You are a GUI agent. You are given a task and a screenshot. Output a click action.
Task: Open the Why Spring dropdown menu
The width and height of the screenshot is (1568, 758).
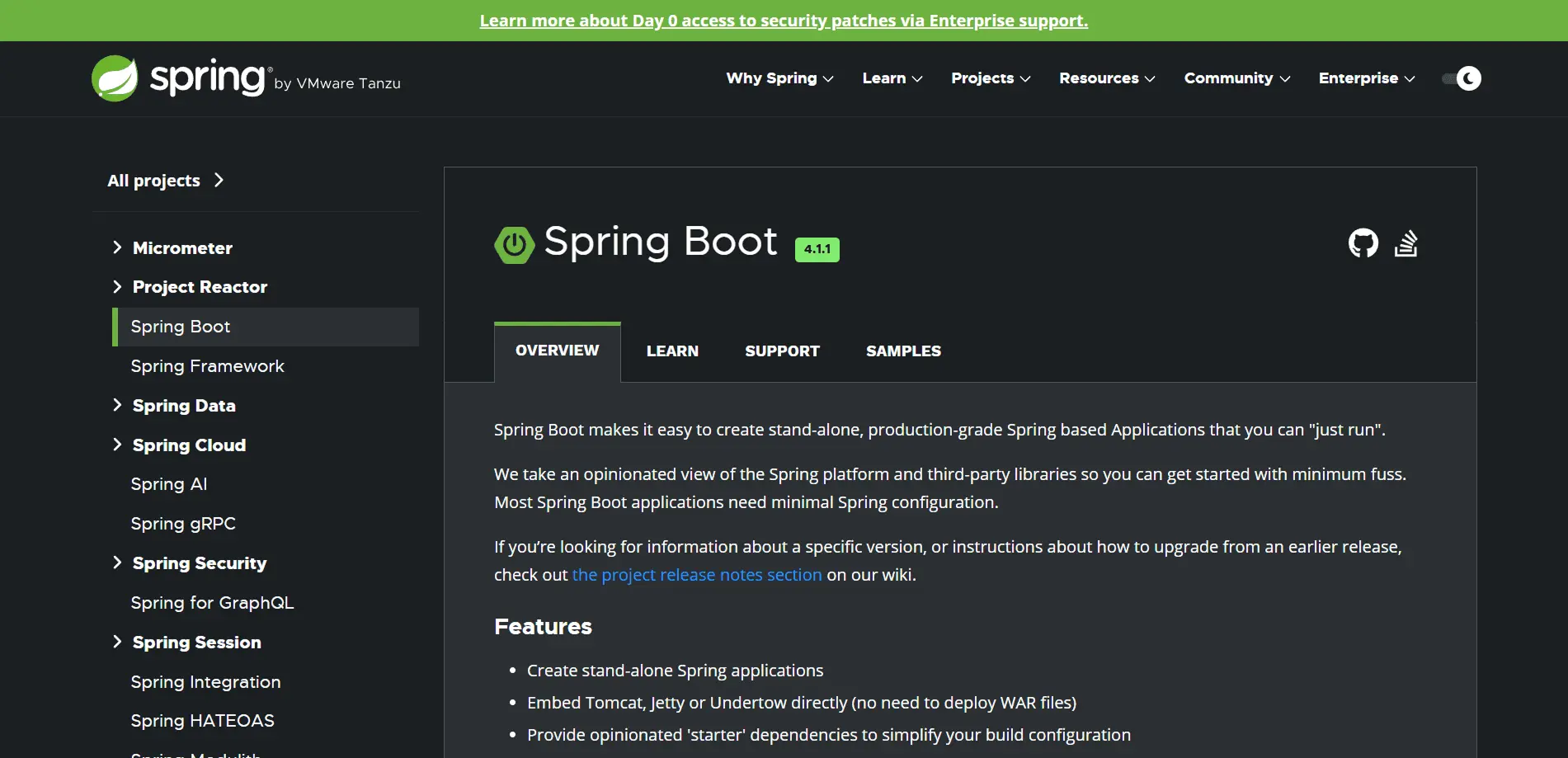779,78
